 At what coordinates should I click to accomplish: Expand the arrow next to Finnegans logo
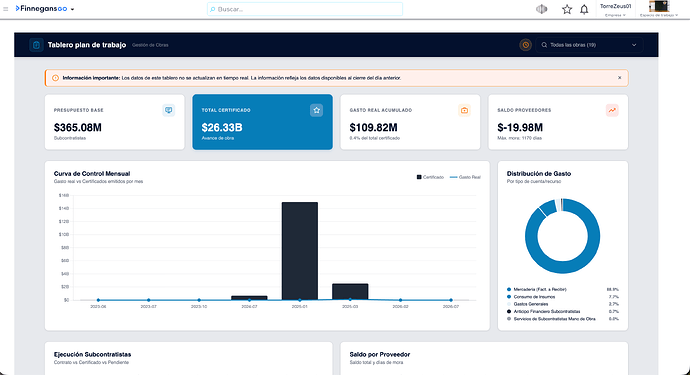coord(72,9)
